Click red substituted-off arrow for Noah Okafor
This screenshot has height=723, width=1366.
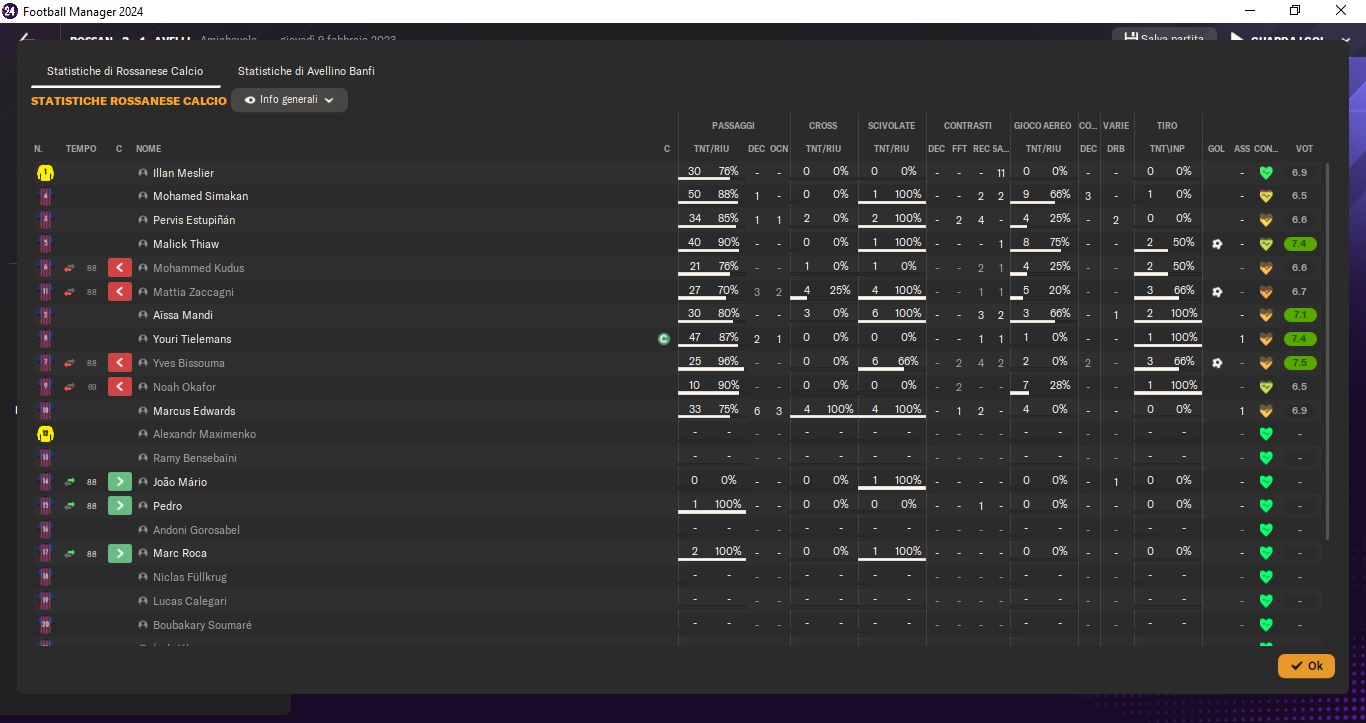[120, 387]
